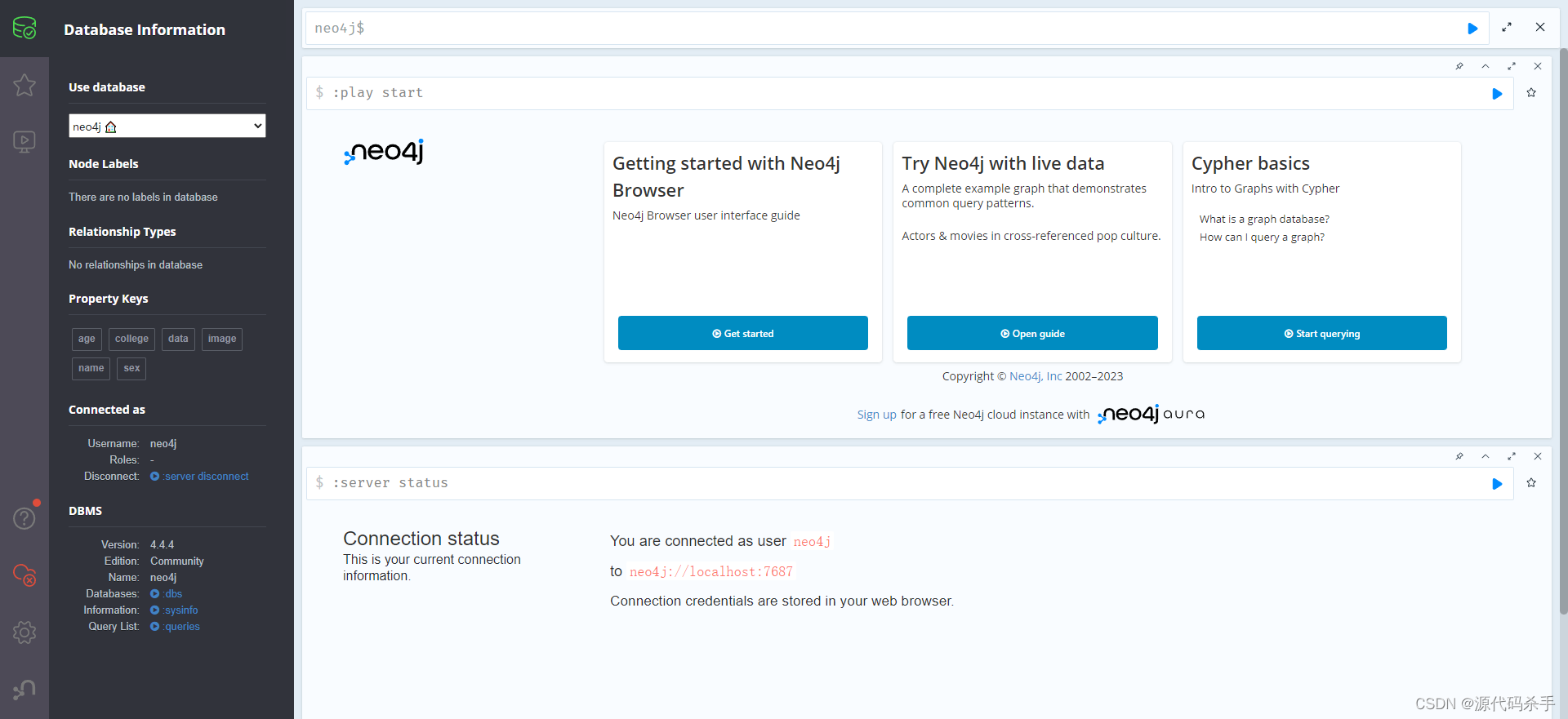
Task: Open the Use database dropdown
Action: [x=167, y=126]
